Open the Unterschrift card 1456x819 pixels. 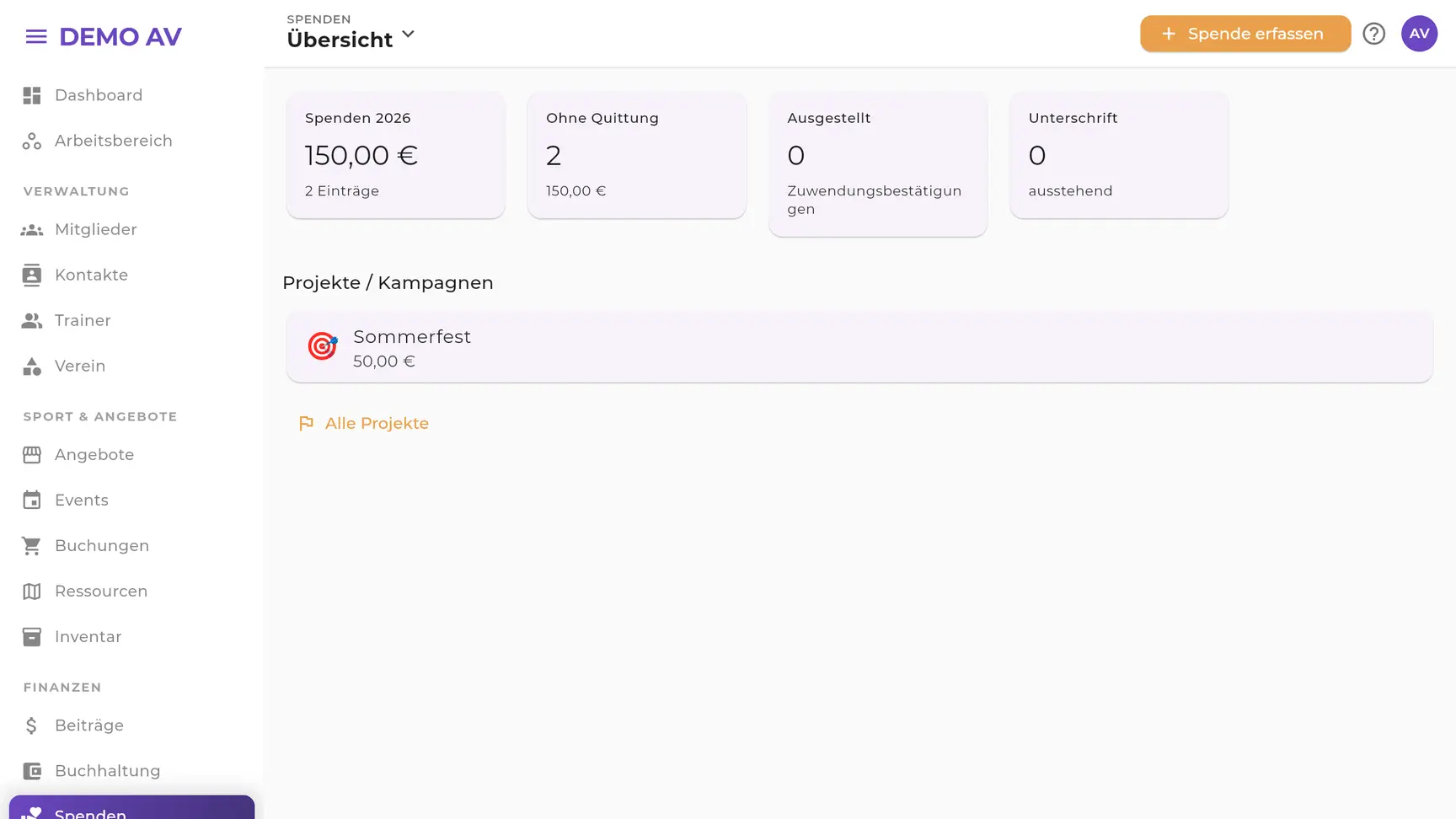pos(1119,155)
